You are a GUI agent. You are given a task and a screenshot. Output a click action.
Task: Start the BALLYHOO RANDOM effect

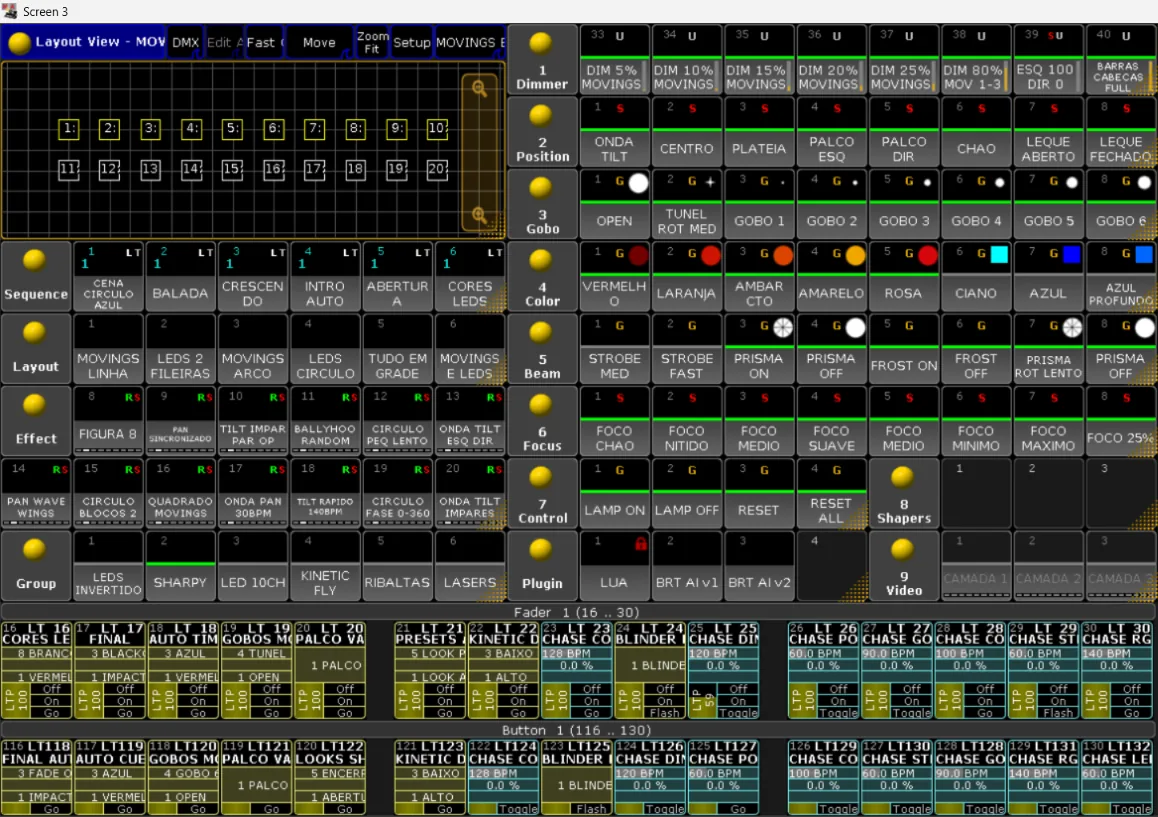click(x=325, y=421)
